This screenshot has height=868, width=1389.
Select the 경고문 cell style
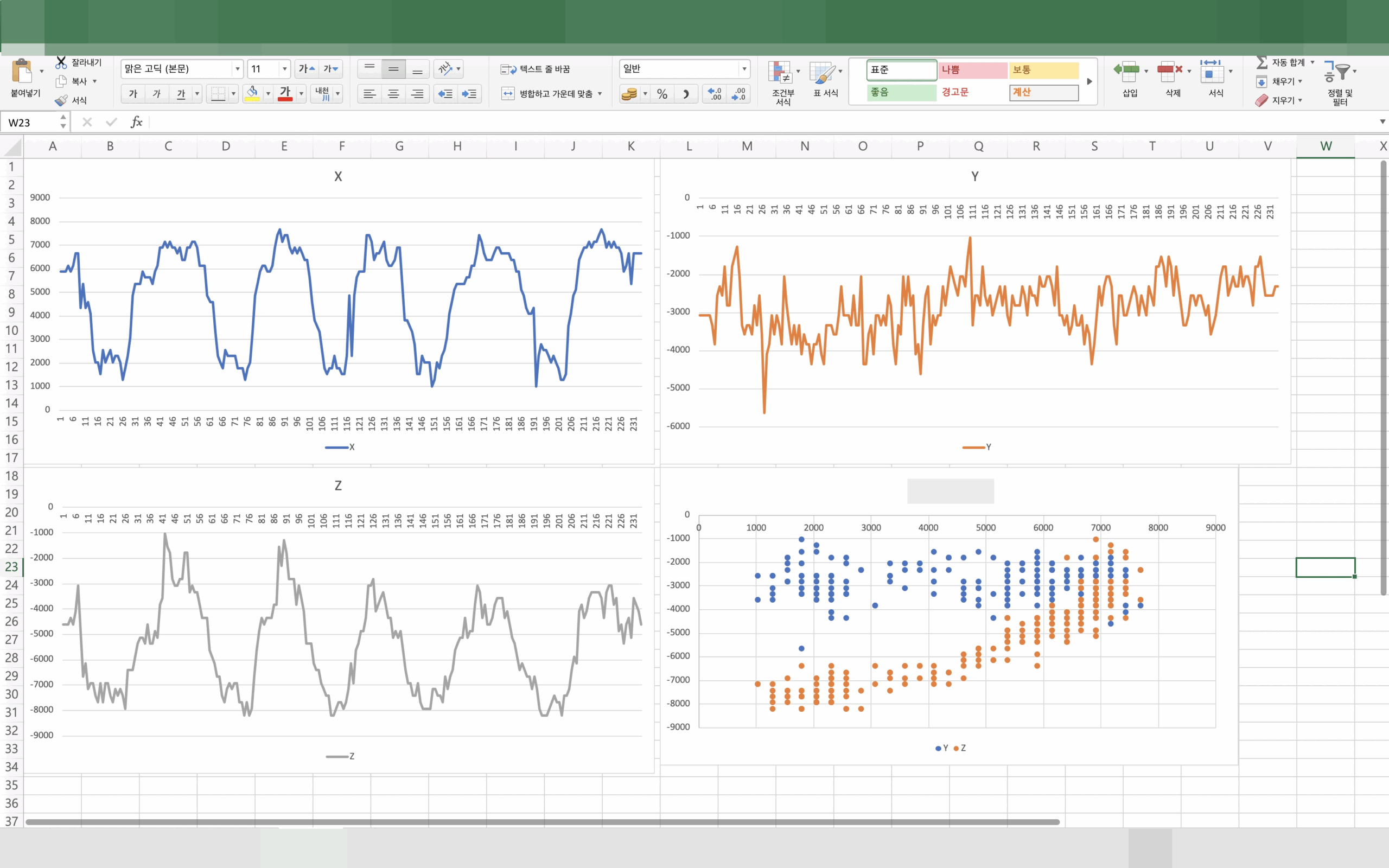[973, 92]
